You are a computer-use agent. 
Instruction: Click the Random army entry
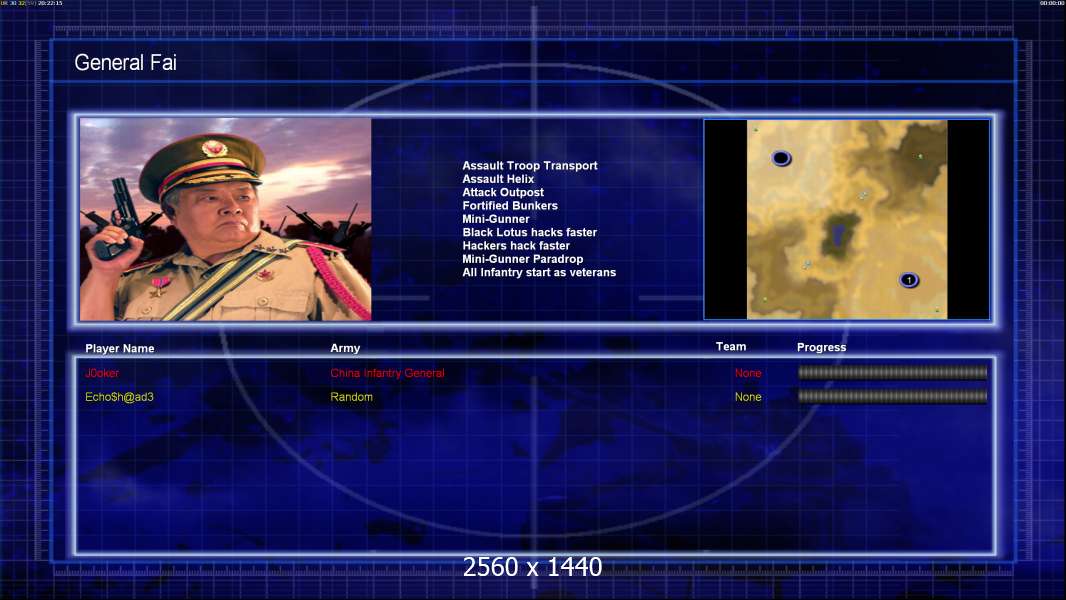click(351, 397)
